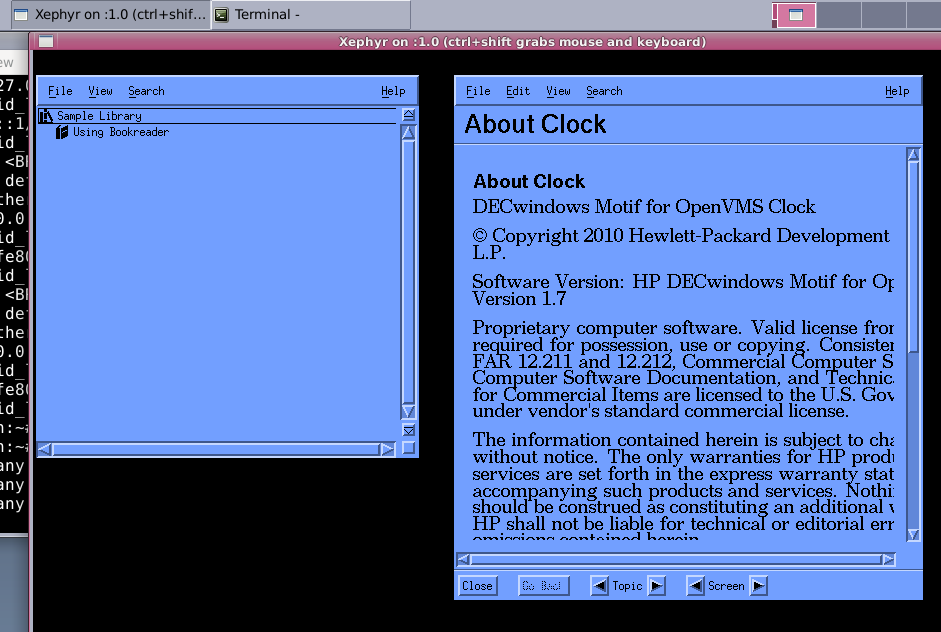Screen dimensions: 941x632
Task: Open the Edit menu of the About Clock window
Action: [517, 90]
